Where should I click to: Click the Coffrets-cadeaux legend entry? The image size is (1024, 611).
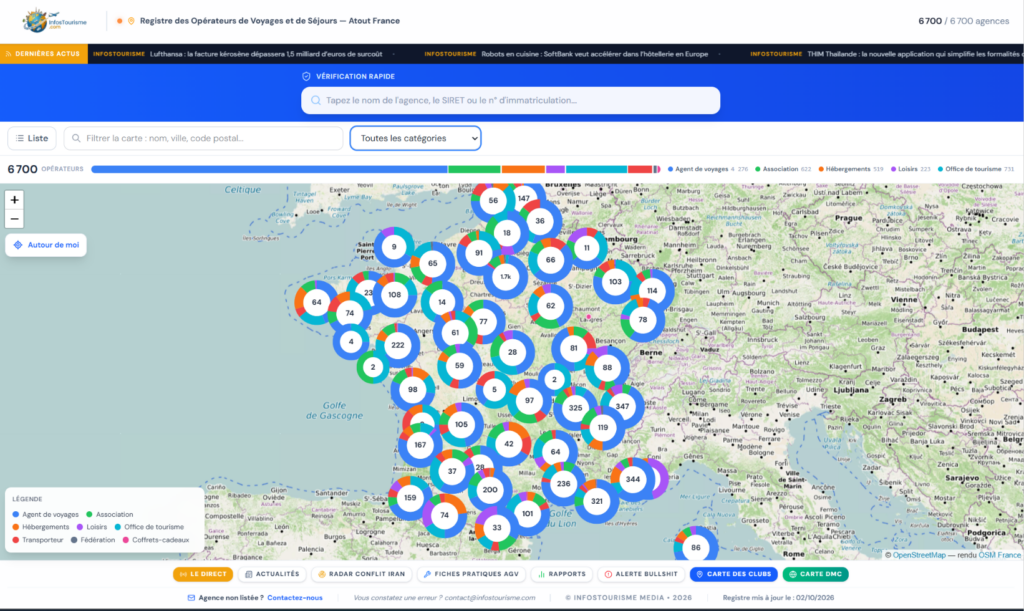tap(155, 540)
